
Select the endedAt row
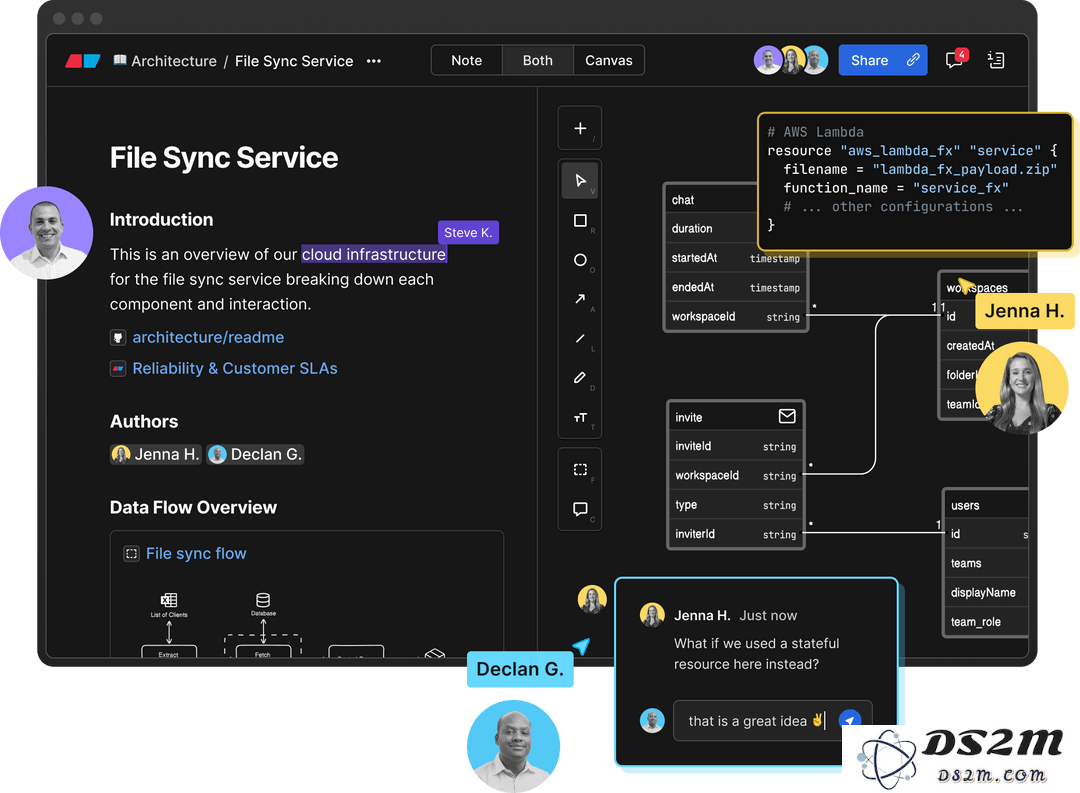click(736, 287)
